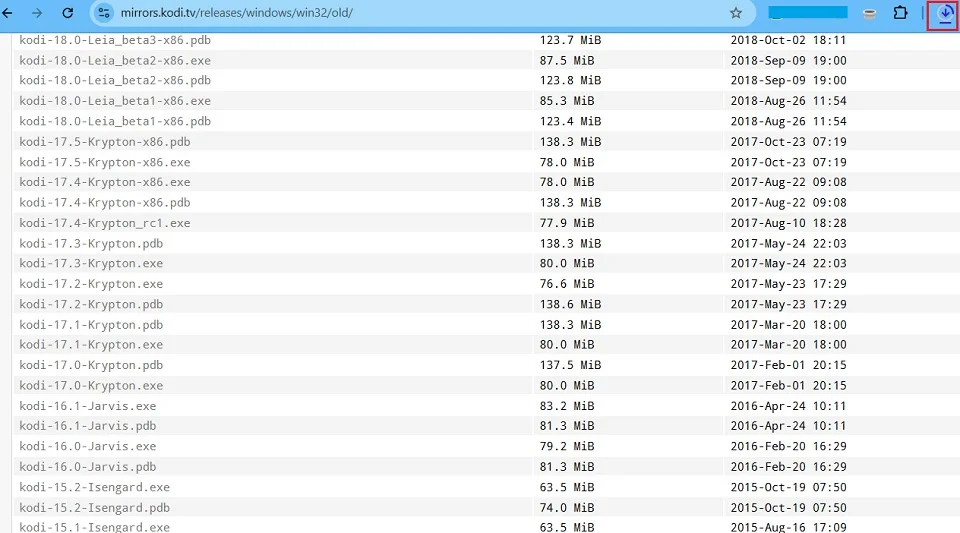Select the date 2015-Aug-16 17:09
Image resolution: width=960 pixels, height=533 pixels.
click(789, 527)
